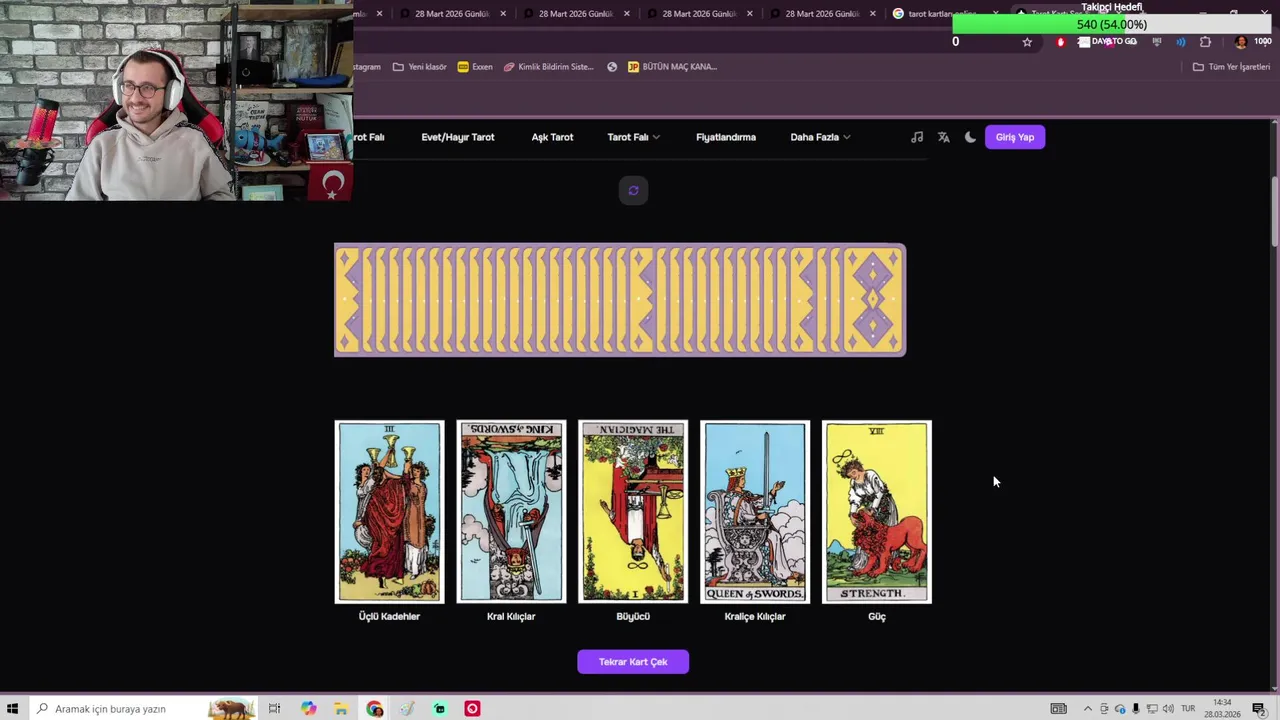Bookmark this page with the star icon
Screen dimensions: 1280x720
(x=1027, y=42)
